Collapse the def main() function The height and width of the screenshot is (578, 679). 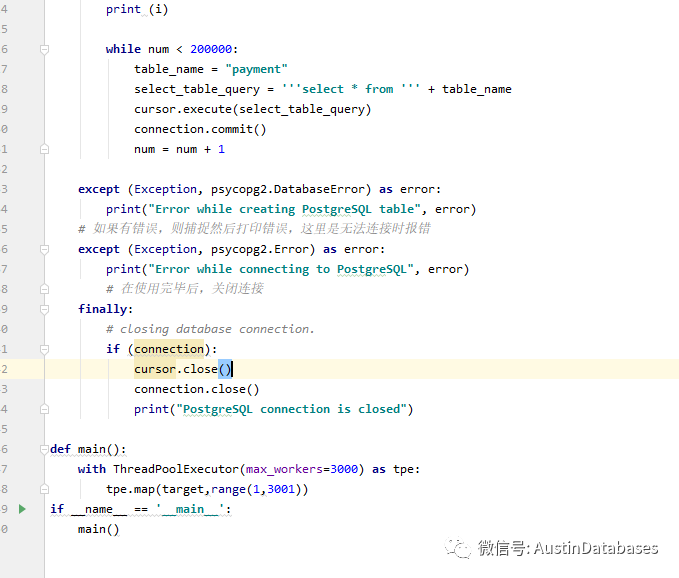44,449
